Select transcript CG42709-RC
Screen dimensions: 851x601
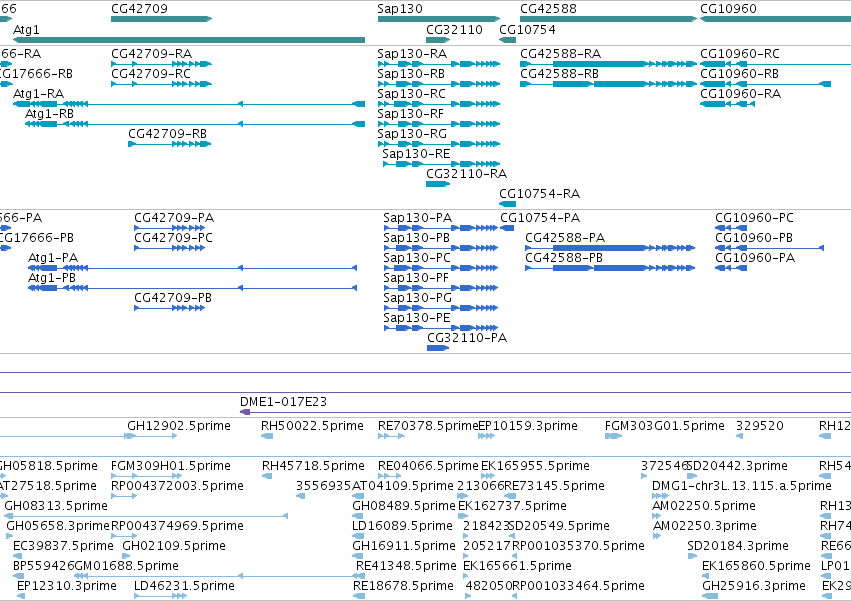(161, 84)
